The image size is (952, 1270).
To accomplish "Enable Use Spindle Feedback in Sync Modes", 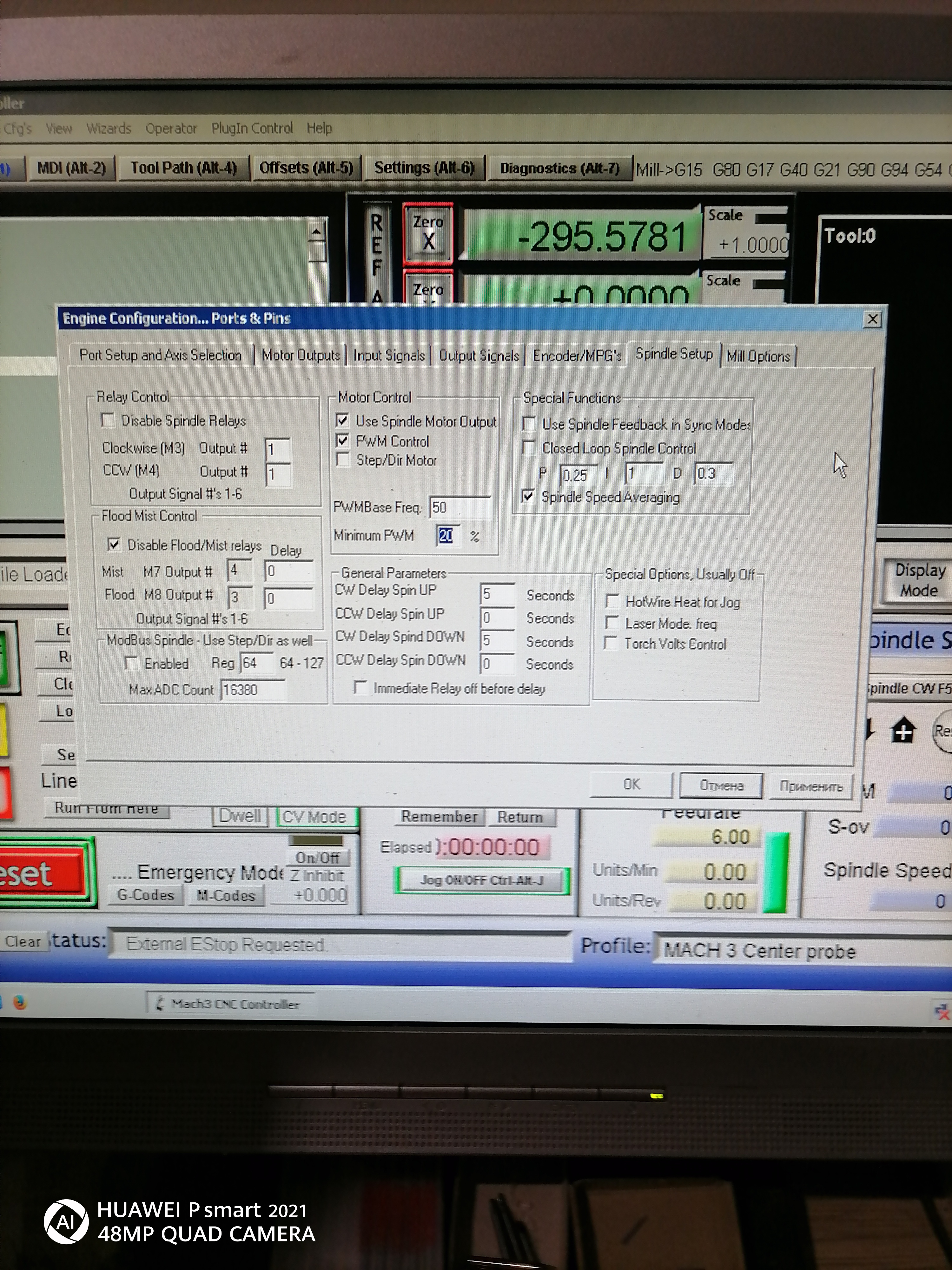I will point(529,424).
